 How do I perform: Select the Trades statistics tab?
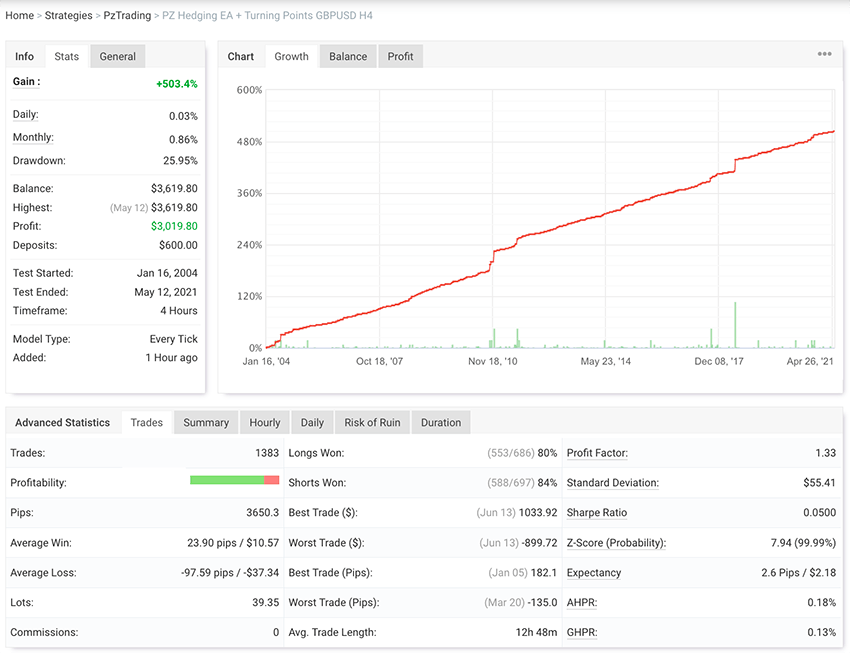coord(146,423)
